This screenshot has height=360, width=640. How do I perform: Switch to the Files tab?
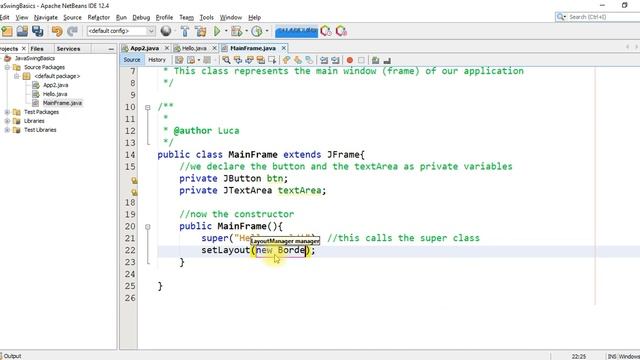click(37, 49)
